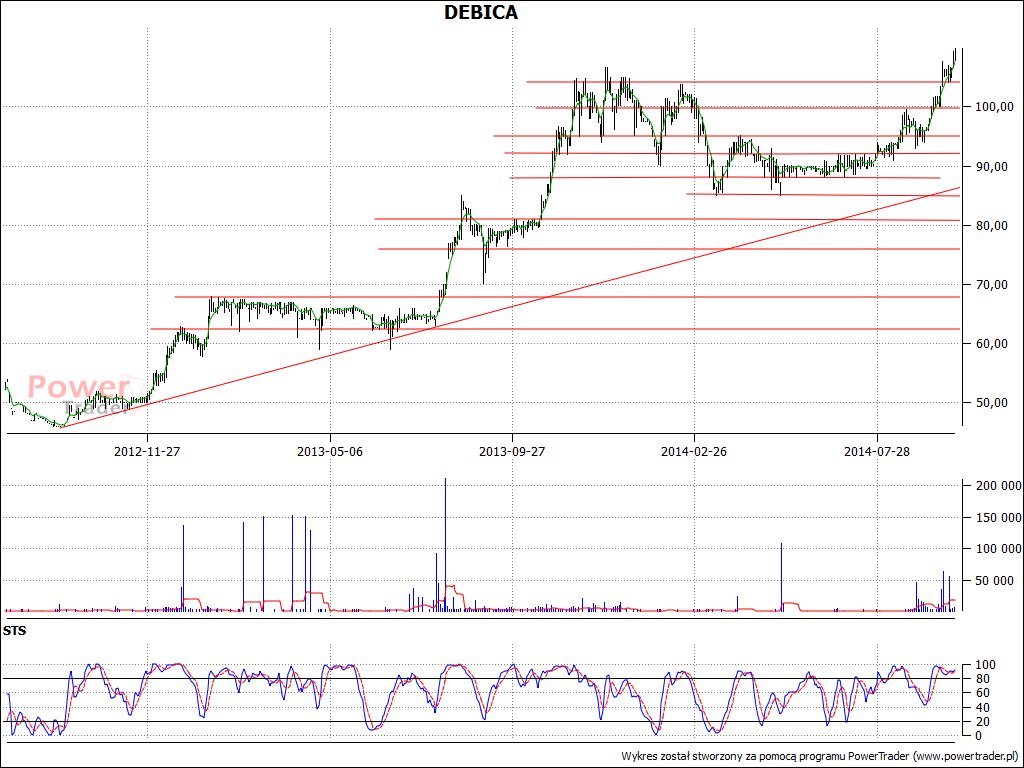Select the 2014-07-28 date label
The height and width of the screenshot is (768, 1024).
pos(877,451)
